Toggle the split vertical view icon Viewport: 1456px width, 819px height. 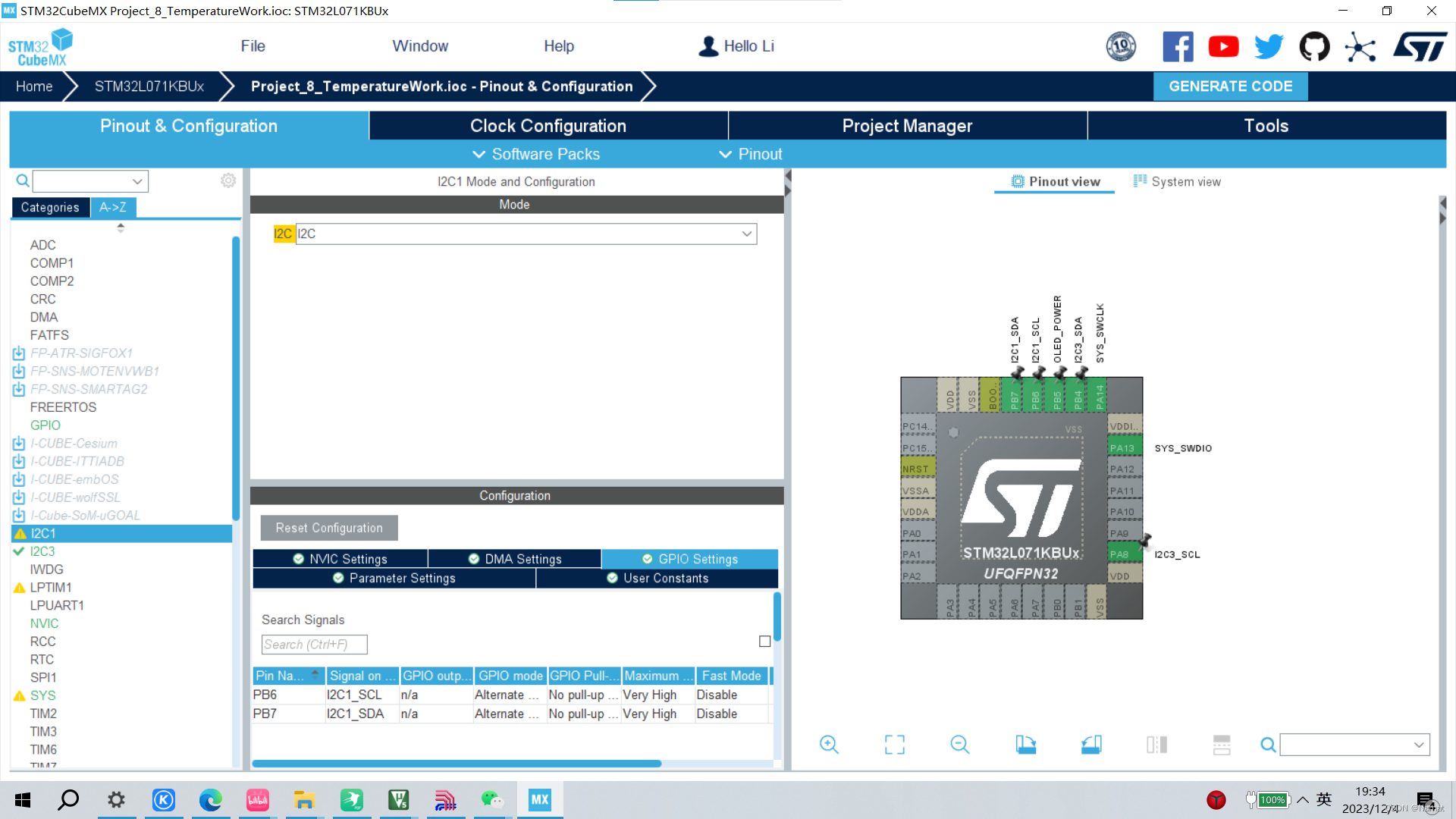[x=1156, y=745]
